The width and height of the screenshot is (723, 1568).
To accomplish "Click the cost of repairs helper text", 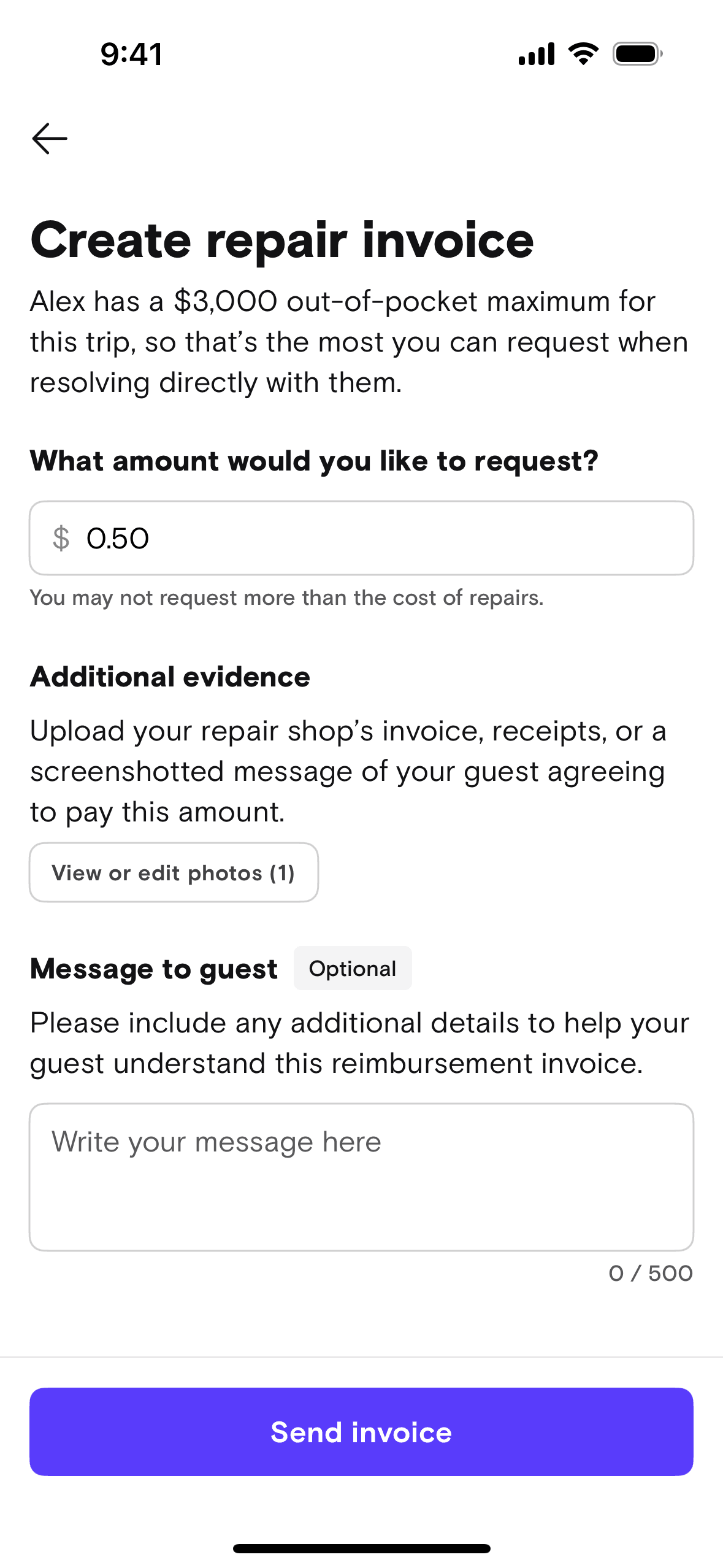I will point(286,598).
